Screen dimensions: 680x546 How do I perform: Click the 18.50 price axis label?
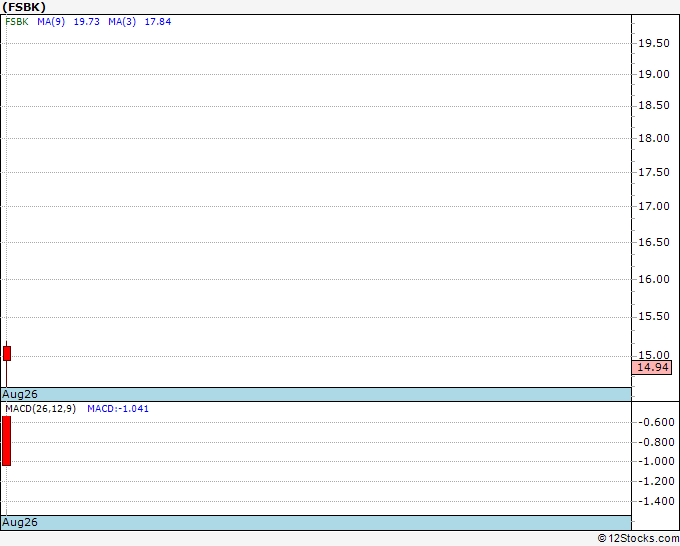654,105
